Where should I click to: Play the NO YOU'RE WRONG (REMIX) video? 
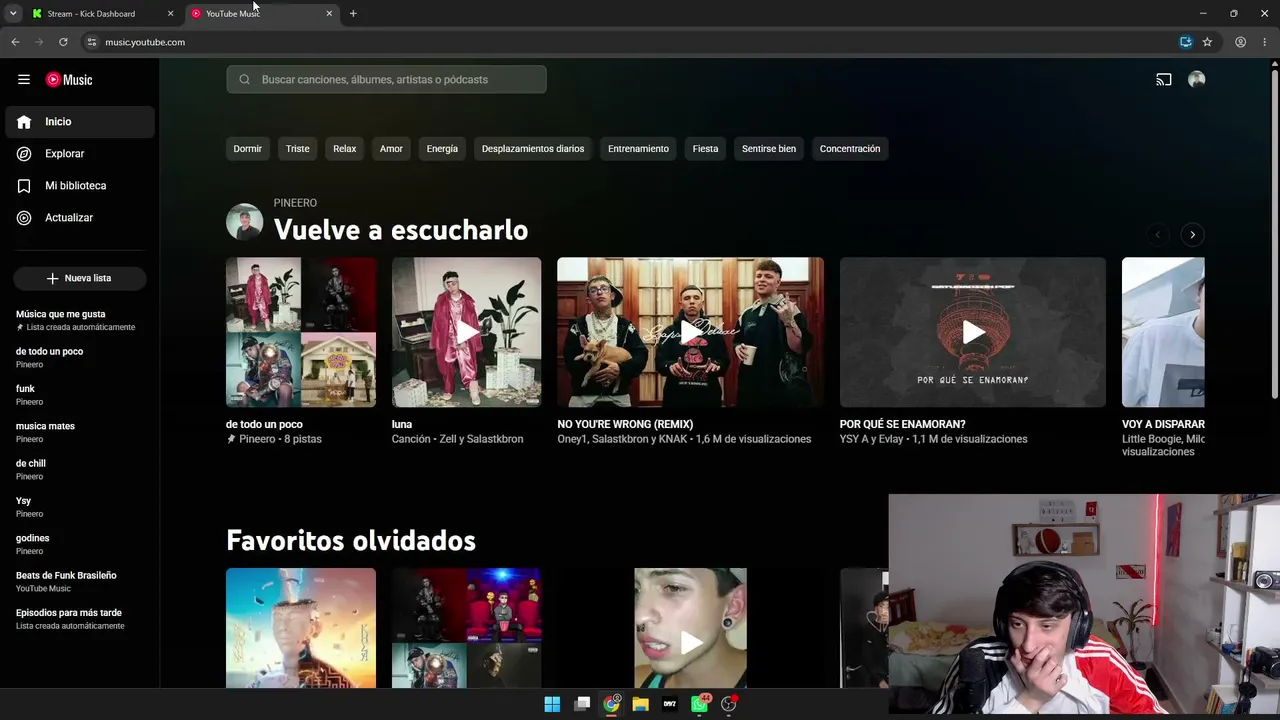pos(691,332)
